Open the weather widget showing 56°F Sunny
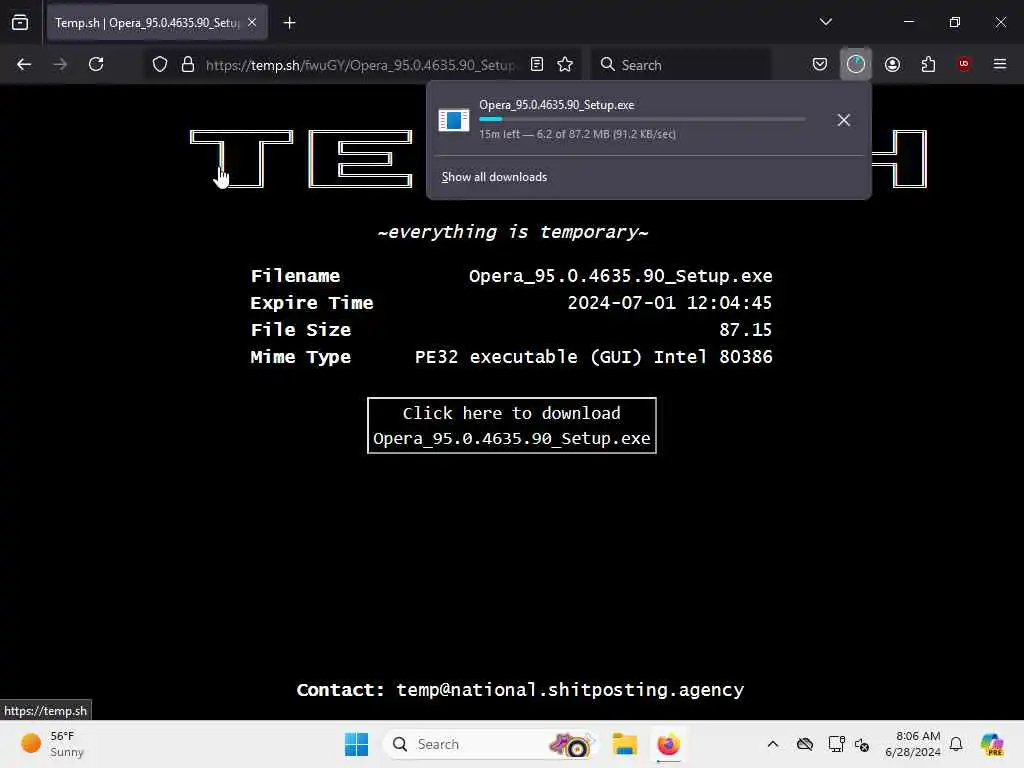The height and width of the screenshot is (768, 1024). point(52,744)
